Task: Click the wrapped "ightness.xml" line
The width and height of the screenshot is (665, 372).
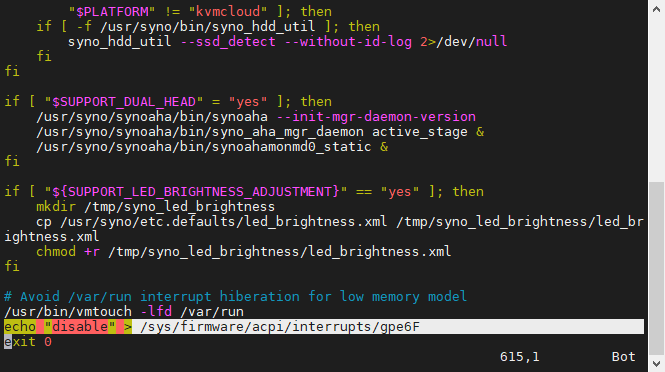Action: click(52, 237)
